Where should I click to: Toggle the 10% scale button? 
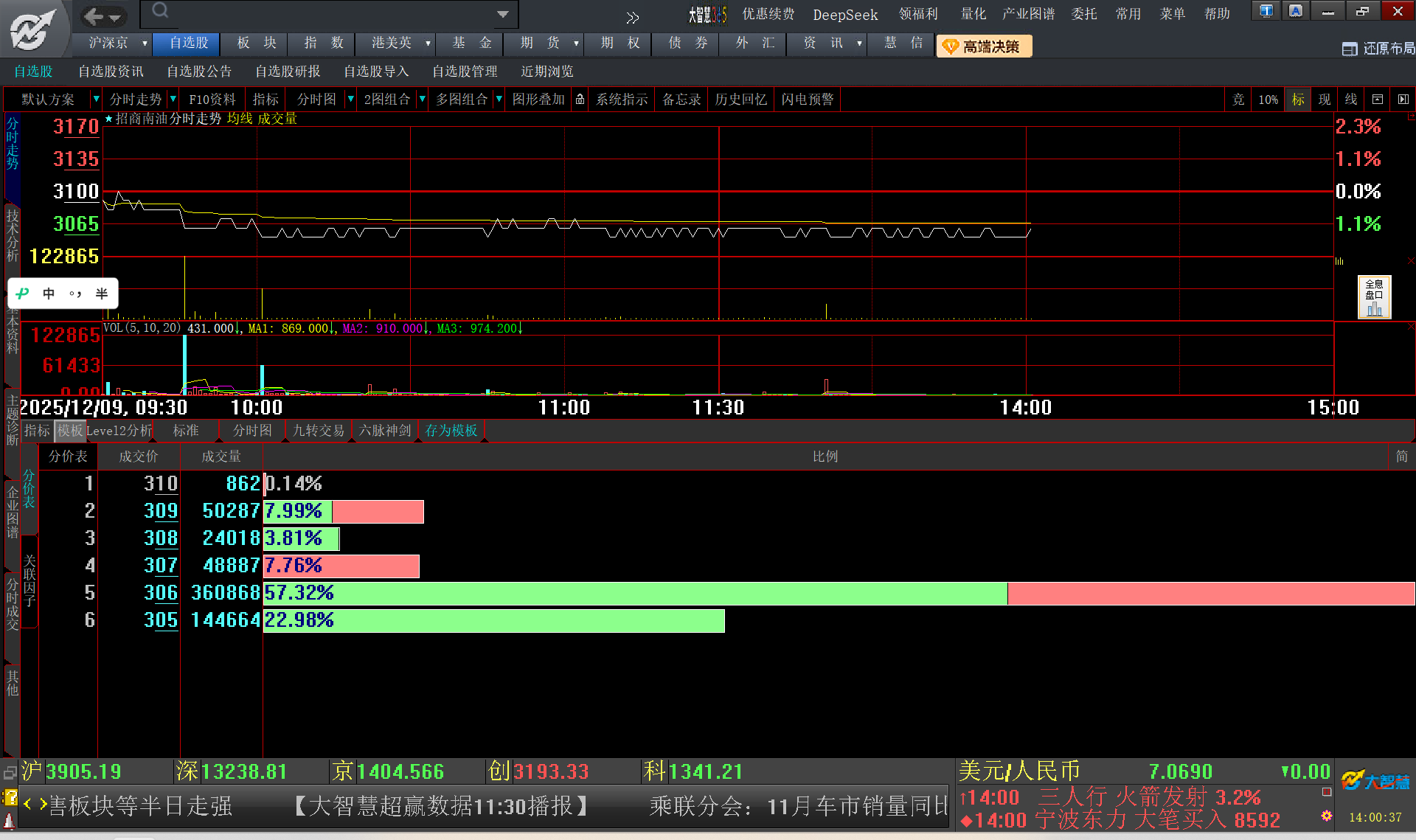tap(1268, 100)
